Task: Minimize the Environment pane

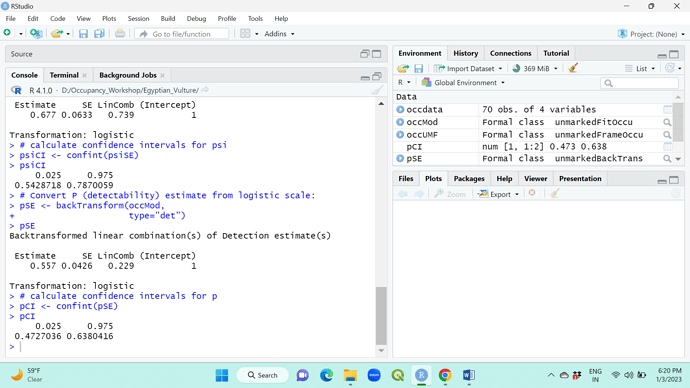Action: [x=662, y=55]
